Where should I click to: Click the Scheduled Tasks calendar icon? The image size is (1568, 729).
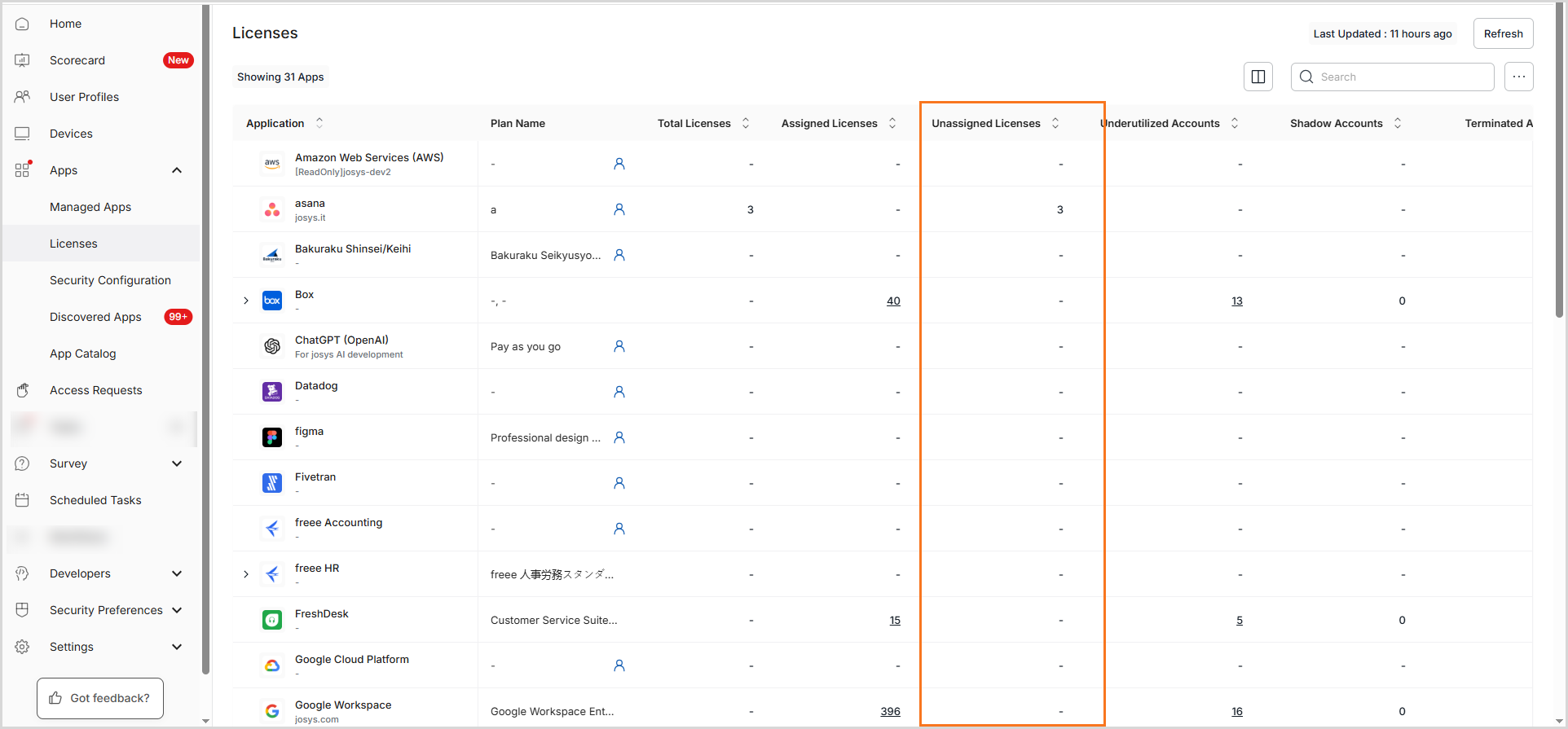coord(22,500)
